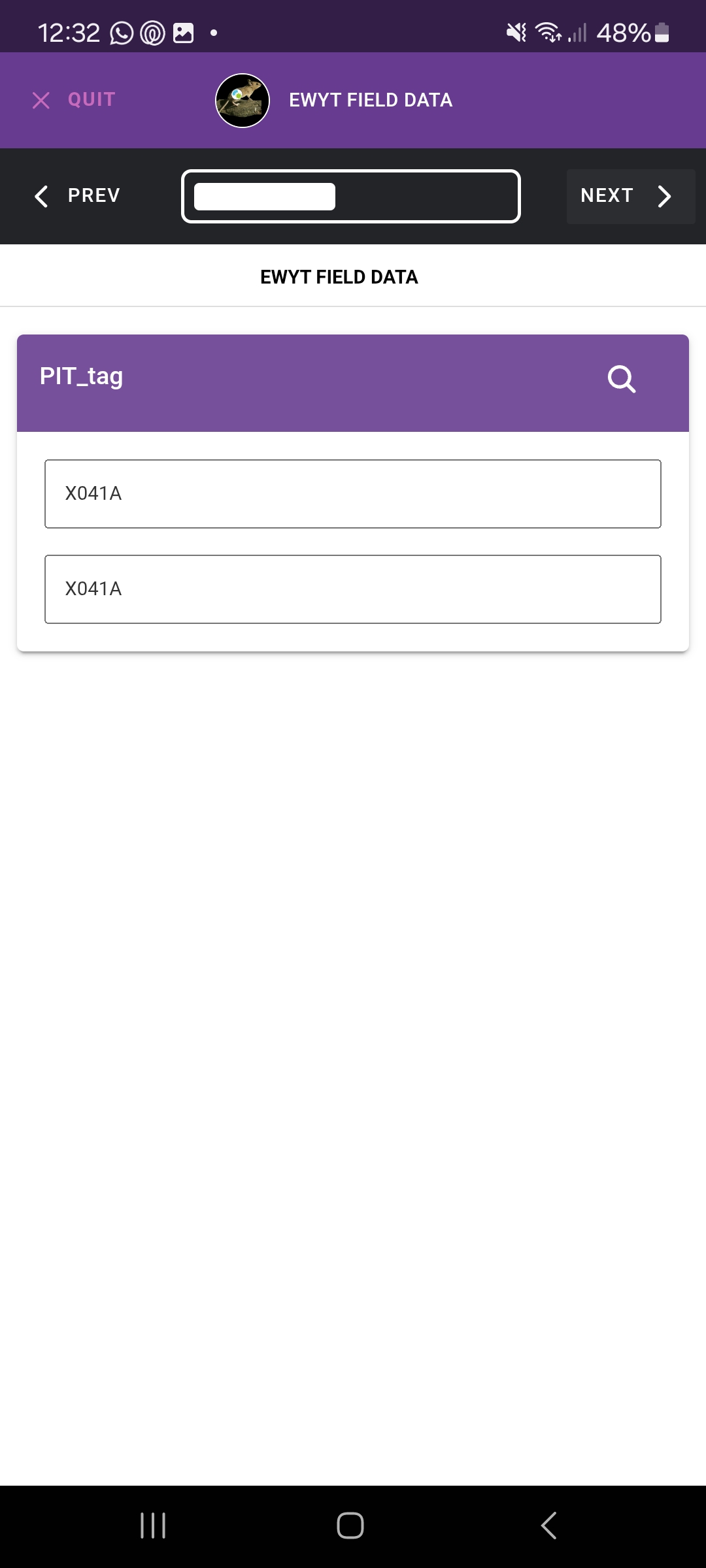The height and width of the screenshot is (1568, 706).
Task: Select the first X041A entry
Action: [x=353, y=494]
